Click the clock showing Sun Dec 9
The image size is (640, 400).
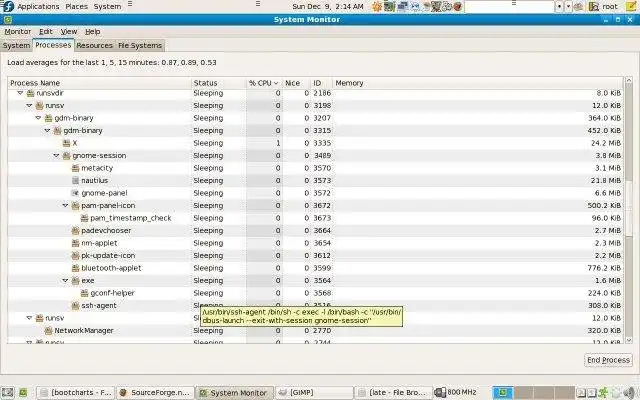pos(328,6)
